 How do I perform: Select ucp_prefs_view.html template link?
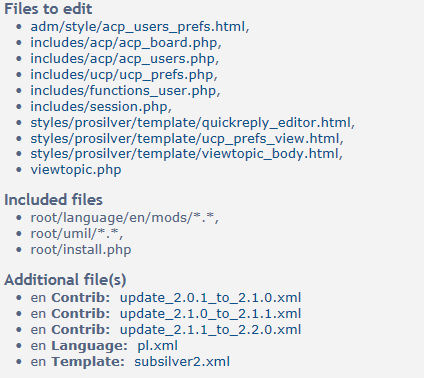click(185, 138)
